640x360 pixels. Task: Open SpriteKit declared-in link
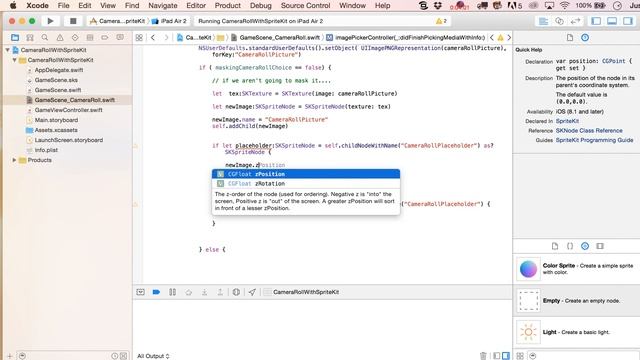tap(567, 121)
